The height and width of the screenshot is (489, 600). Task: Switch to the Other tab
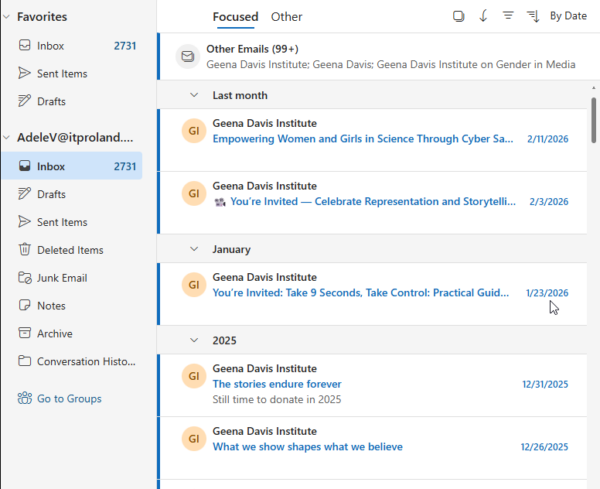(x=286, y=17)
